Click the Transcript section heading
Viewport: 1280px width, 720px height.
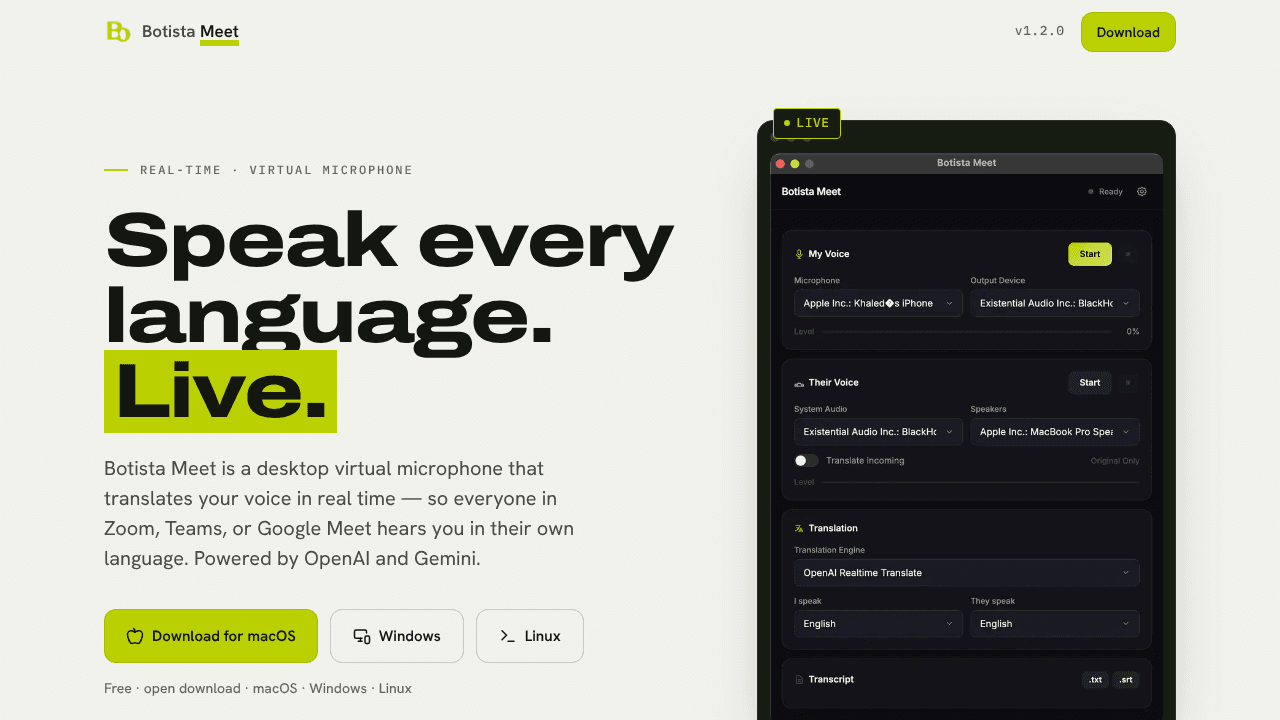pos(831,680)
